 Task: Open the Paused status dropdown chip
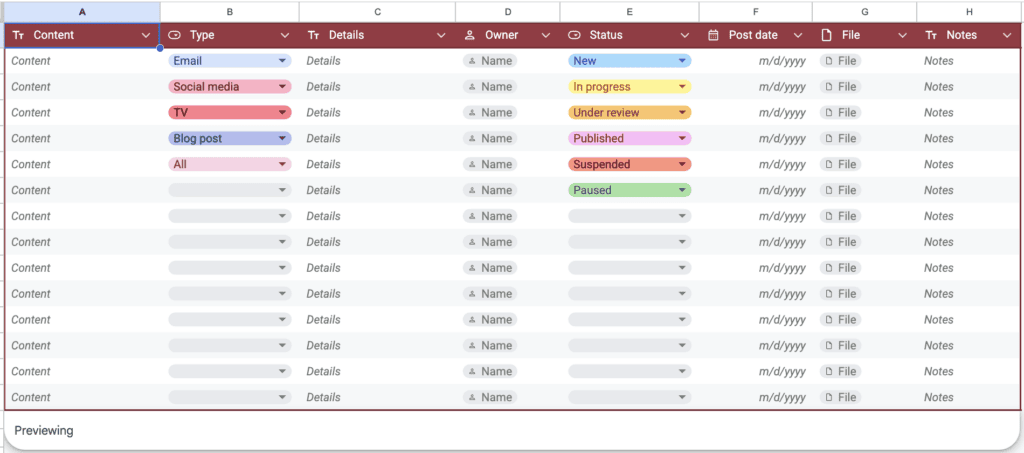pos(630,190)
